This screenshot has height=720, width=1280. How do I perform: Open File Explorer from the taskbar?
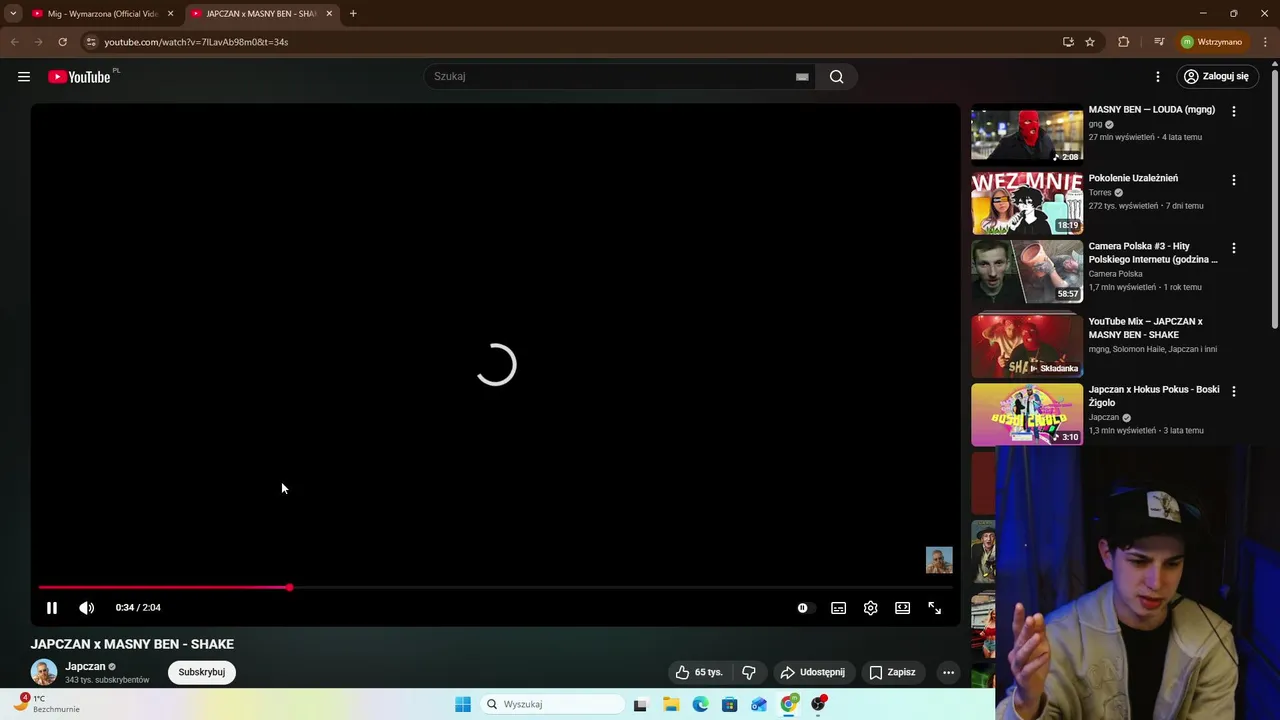[671, 705]
